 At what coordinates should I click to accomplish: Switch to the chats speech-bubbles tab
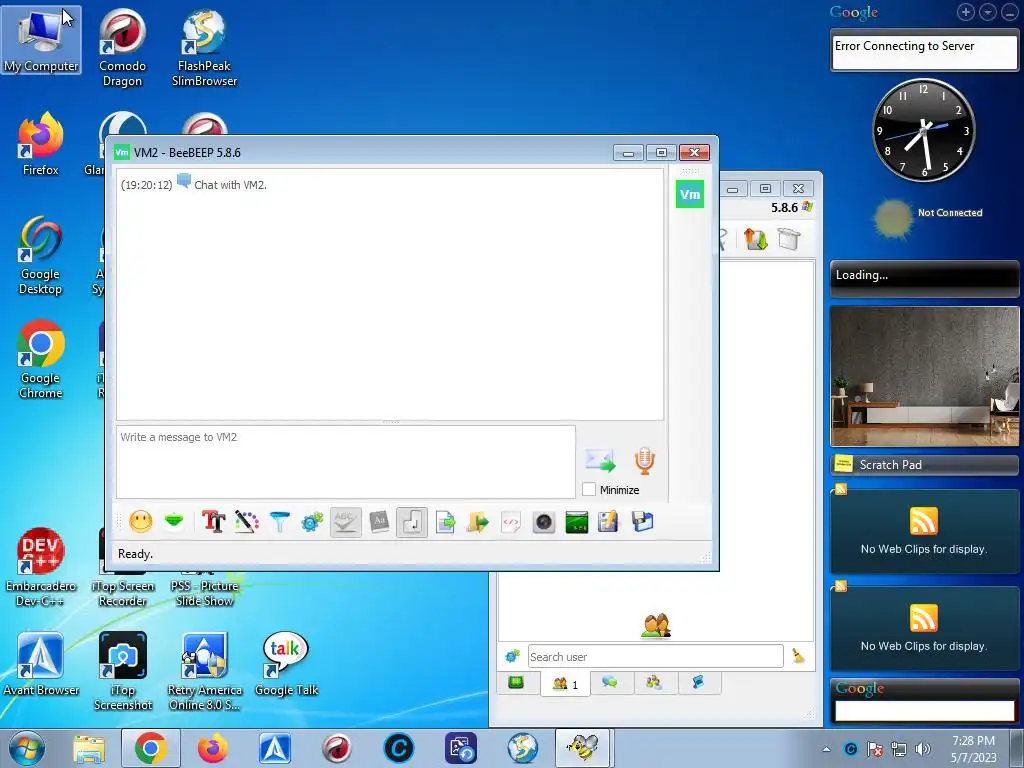610,683
